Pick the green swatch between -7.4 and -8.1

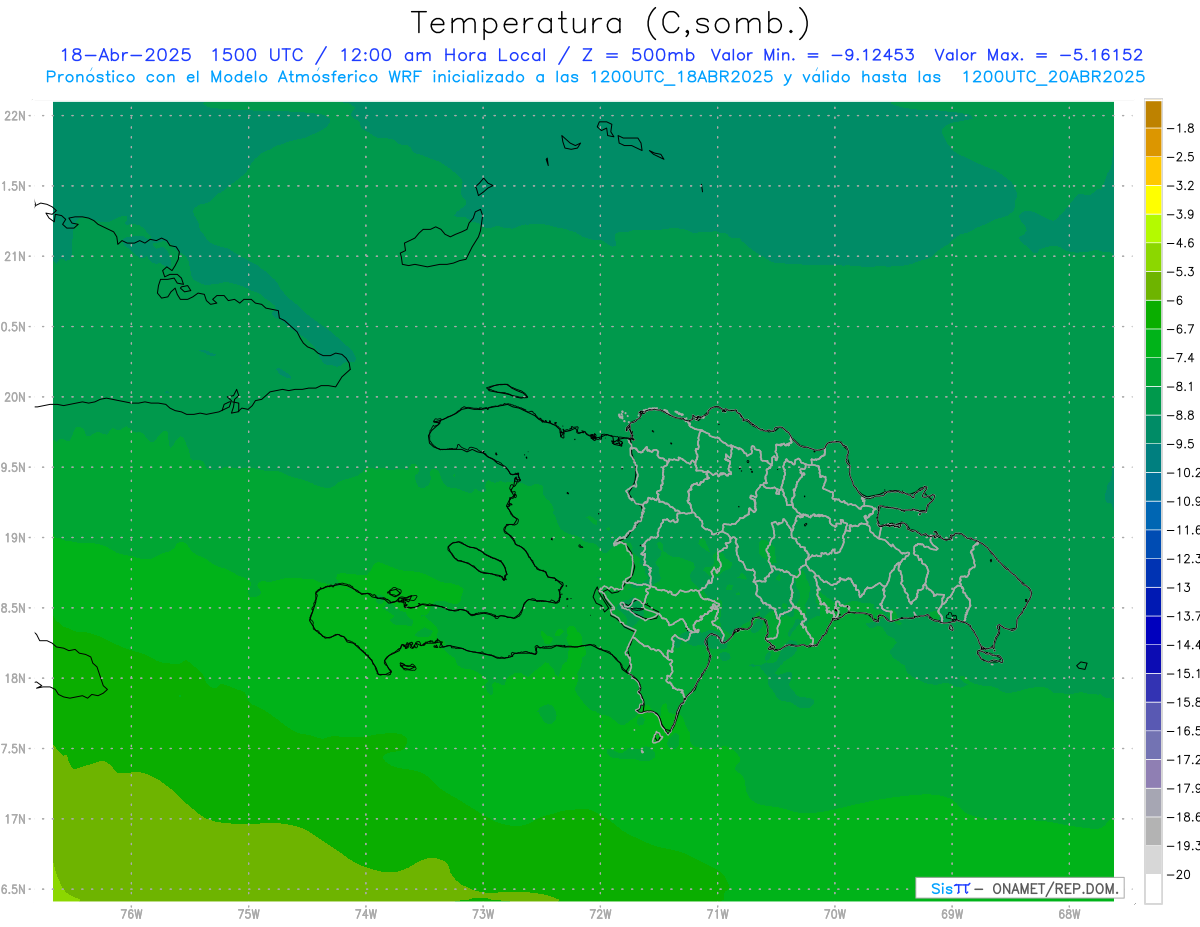point(1153,372)
